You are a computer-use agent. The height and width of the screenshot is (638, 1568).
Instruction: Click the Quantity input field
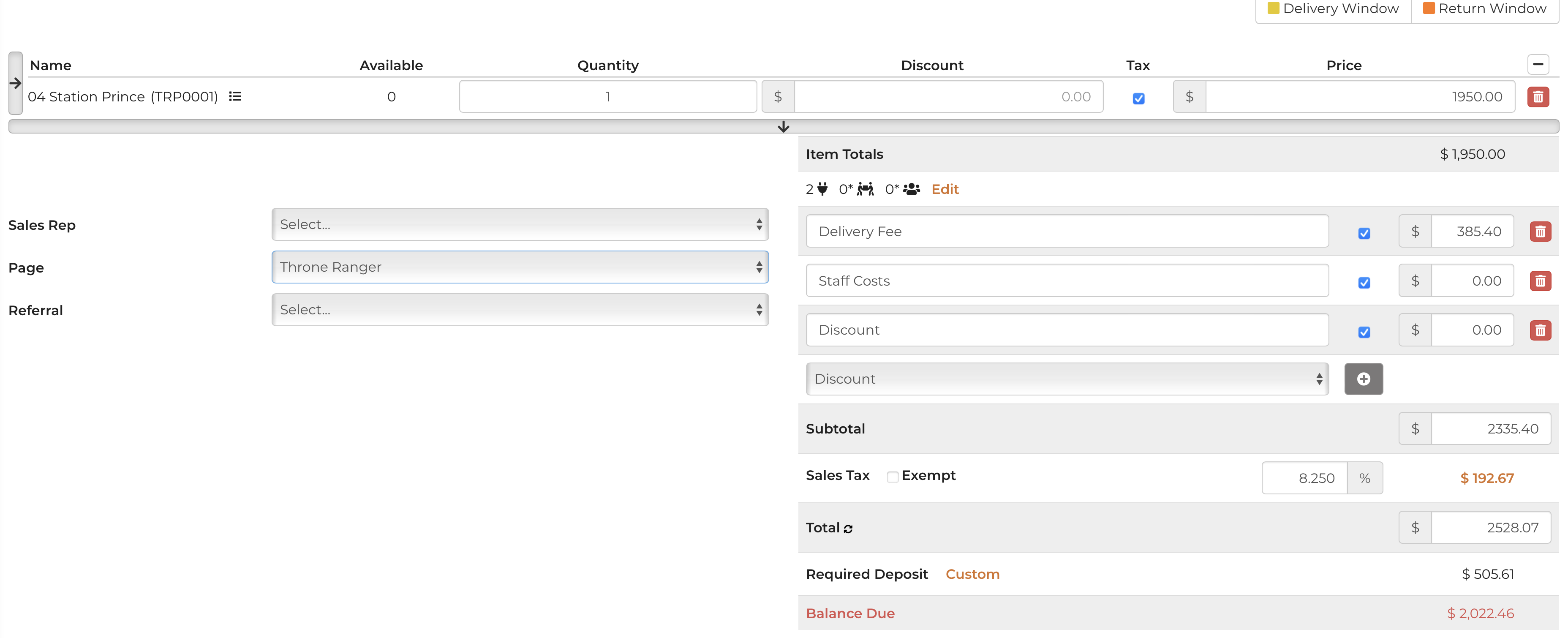click(x=607, y=97)
